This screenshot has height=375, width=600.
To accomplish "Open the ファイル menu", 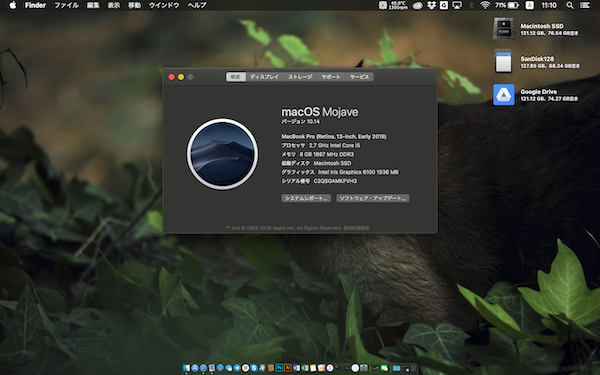I will (x=67, y=5).
